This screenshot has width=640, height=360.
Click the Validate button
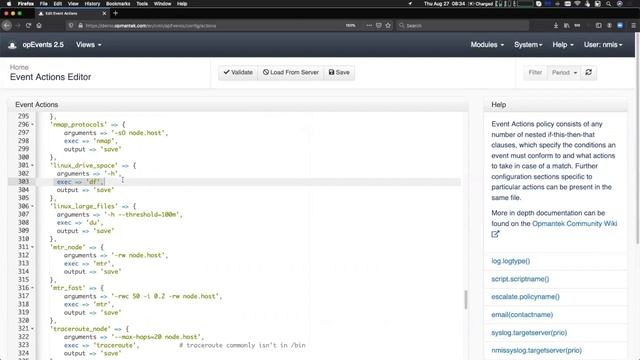coord(238,72)
